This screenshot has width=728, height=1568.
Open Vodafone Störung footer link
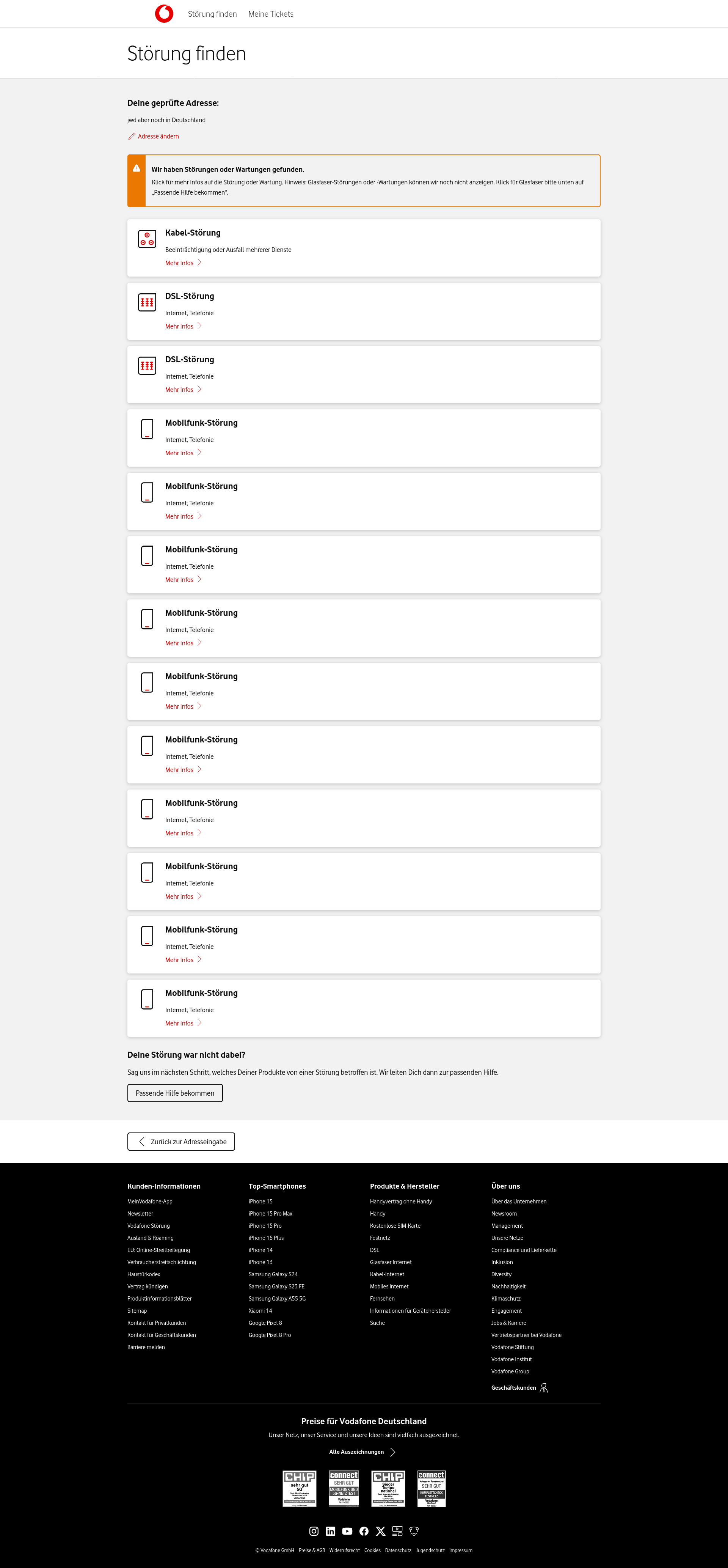click(x=148, y=1225)
